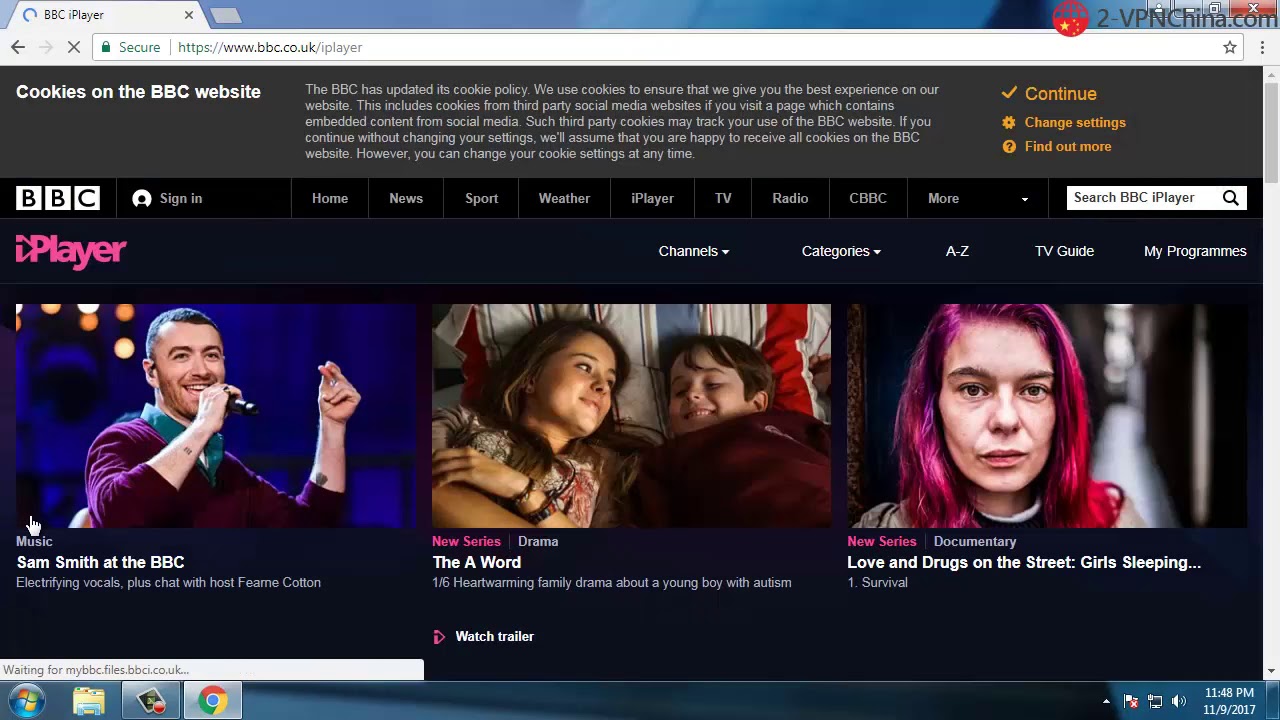Click the search magnifier icon
Image resolution: width=1280 pixels, height=720 pixels.
1231,198
